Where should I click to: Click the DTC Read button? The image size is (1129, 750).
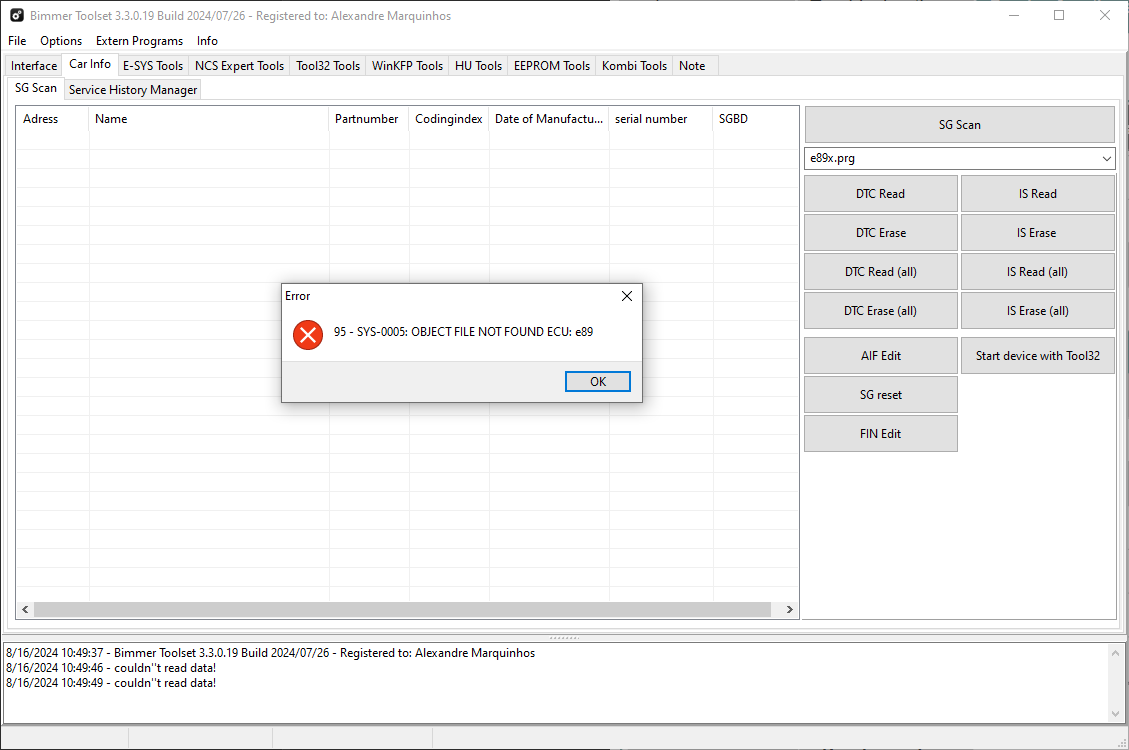coord(881,194)
